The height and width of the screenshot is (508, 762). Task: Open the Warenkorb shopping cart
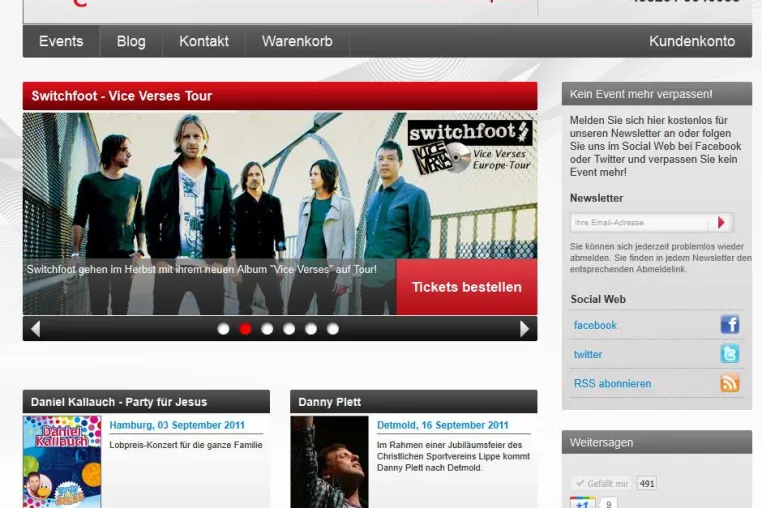pos(297,41)
